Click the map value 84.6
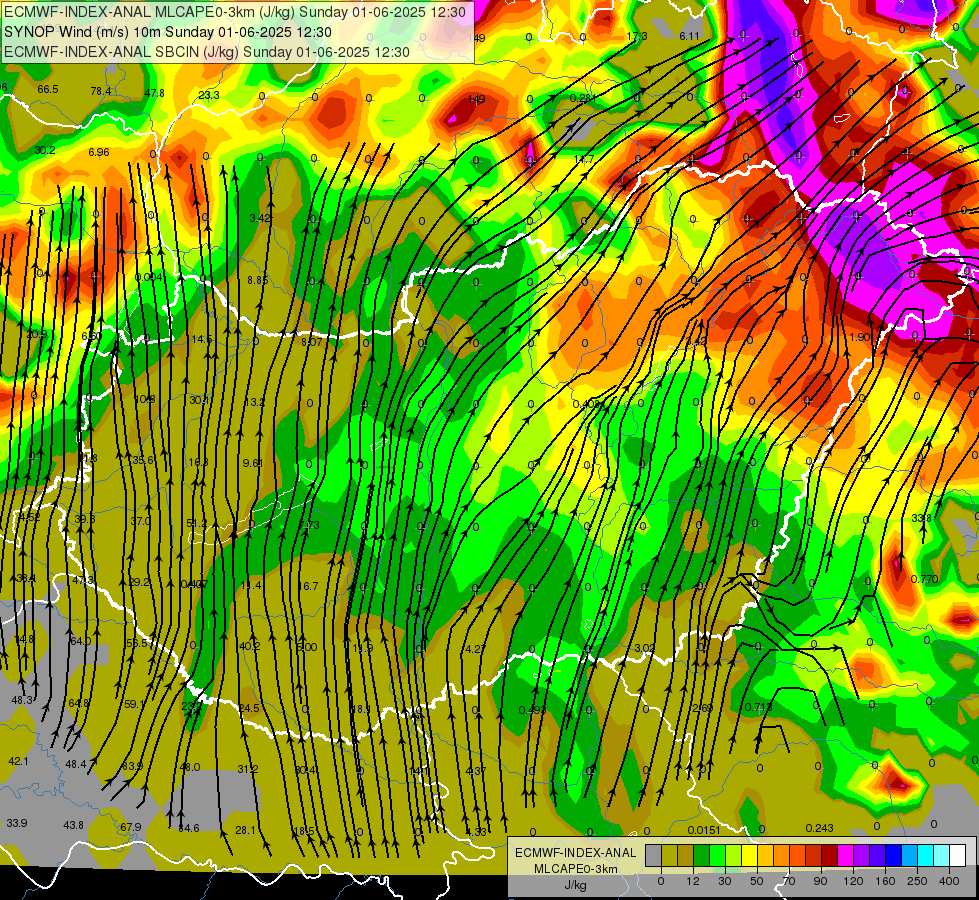Viewport: 979px width, 900px height. [x=189, y=828]
